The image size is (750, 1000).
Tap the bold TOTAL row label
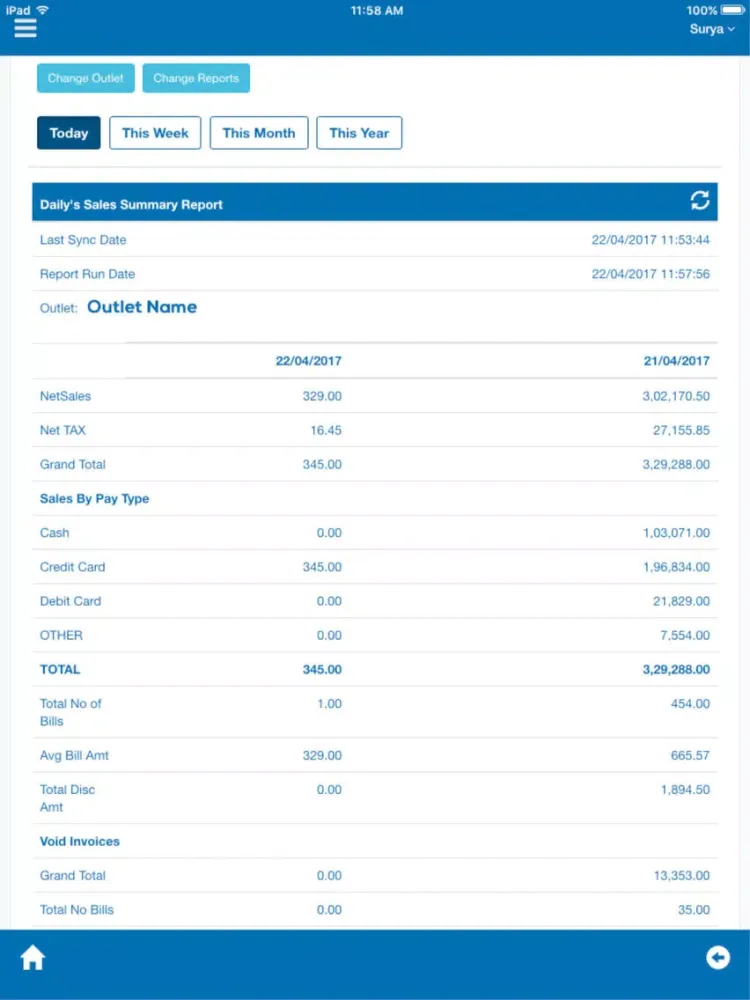(60, 670)
